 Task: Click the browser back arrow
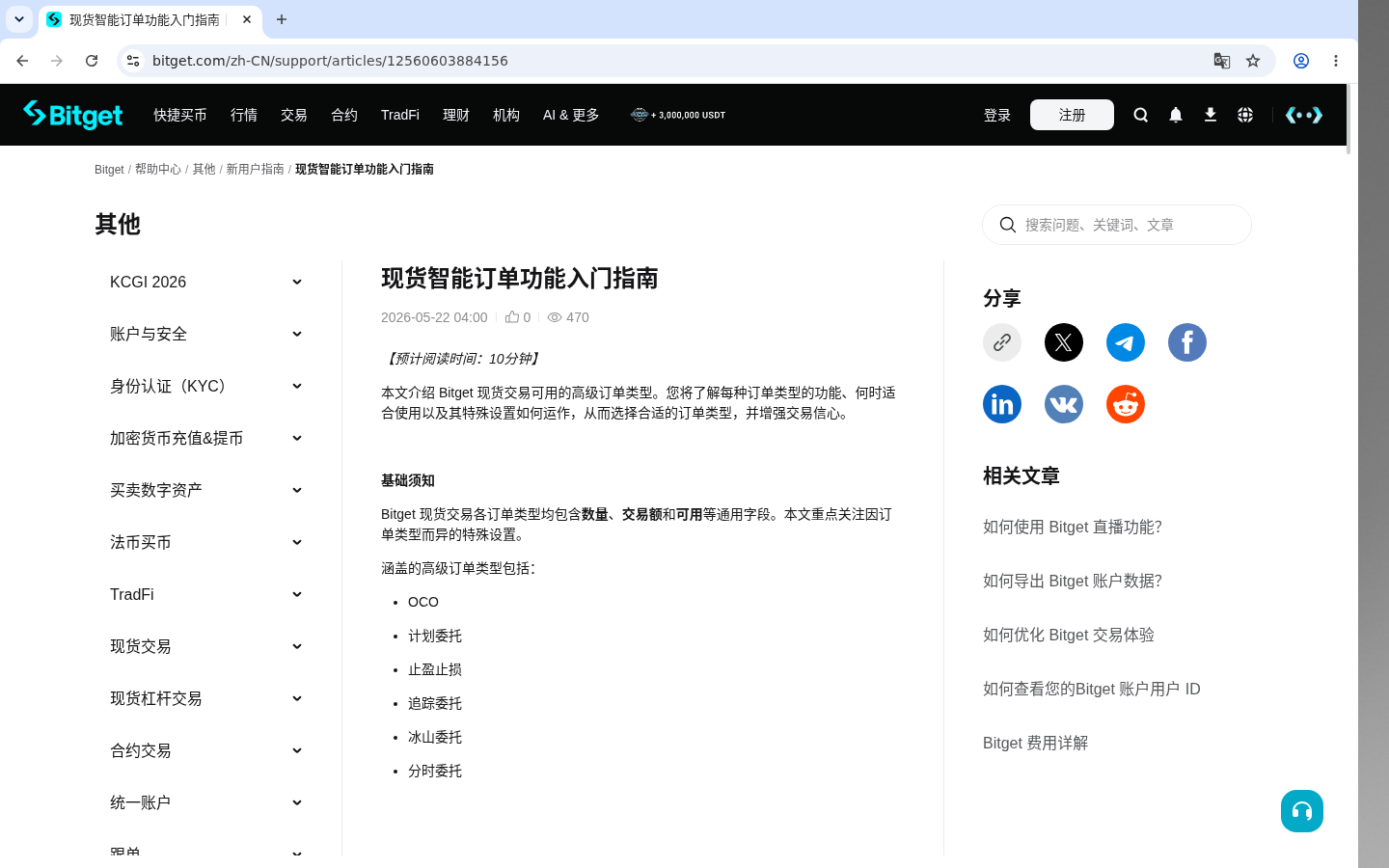pyautogui.click(x=22, y=61)
